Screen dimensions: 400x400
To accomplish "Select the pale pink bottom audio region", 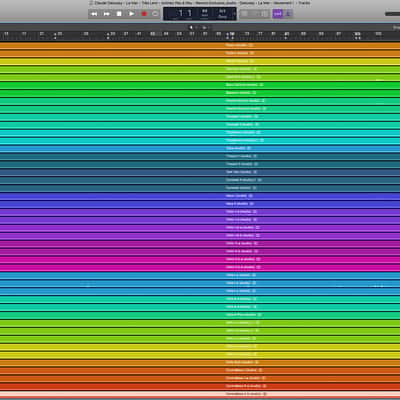I will [200, 394].
